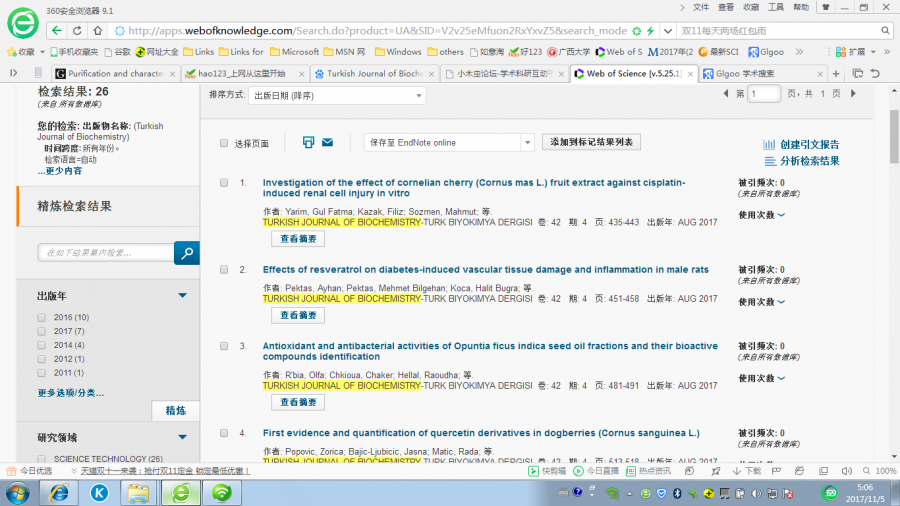This screenshot has height=506, width=900.
Task: Open the K application in taskbar
Action: 99,493
